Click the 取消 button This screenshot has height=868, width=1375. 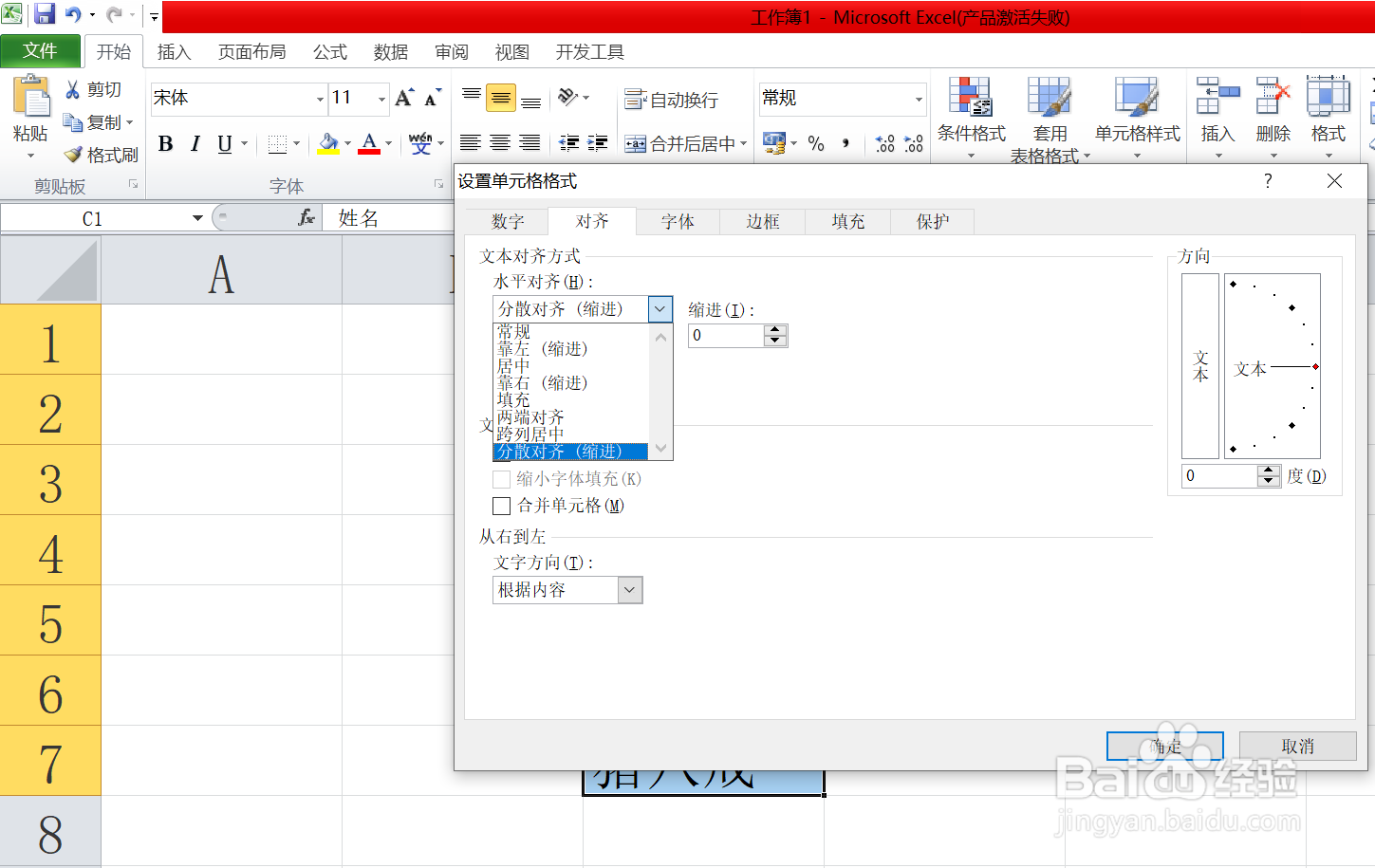click(x=1297, y=747)
